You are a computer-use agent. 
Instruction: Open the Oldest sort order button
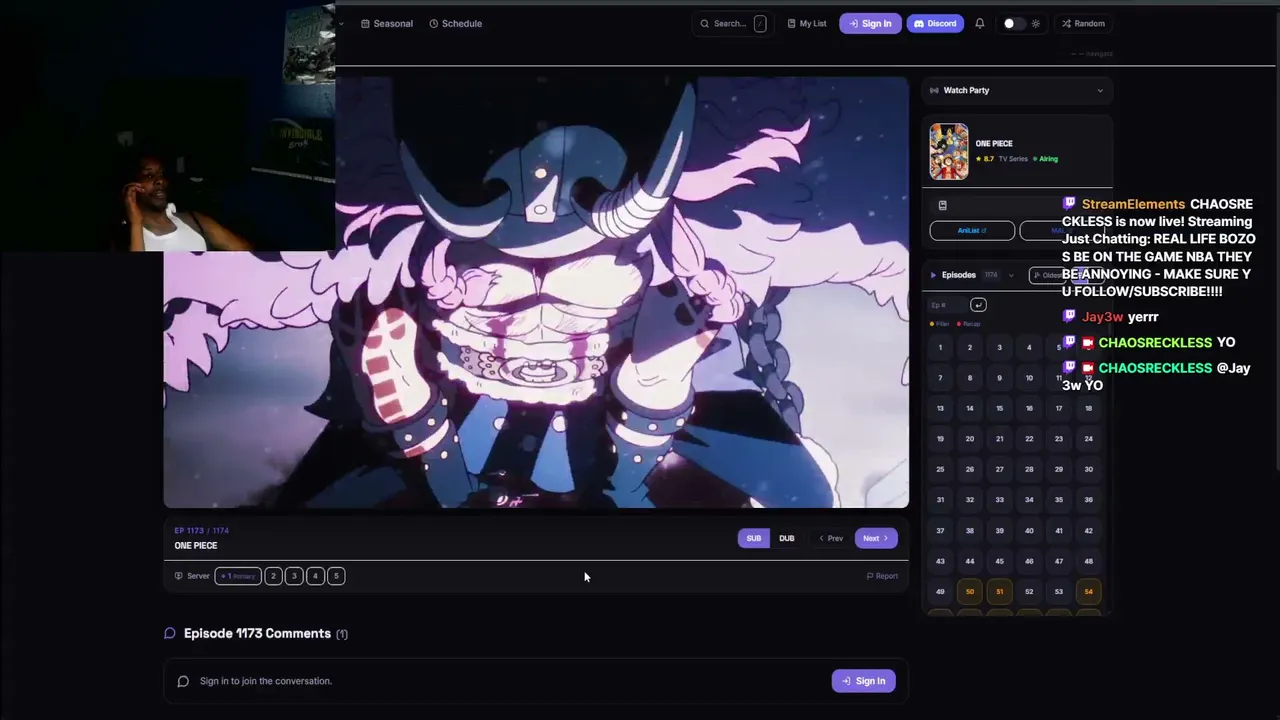(x=1049, y=275)
